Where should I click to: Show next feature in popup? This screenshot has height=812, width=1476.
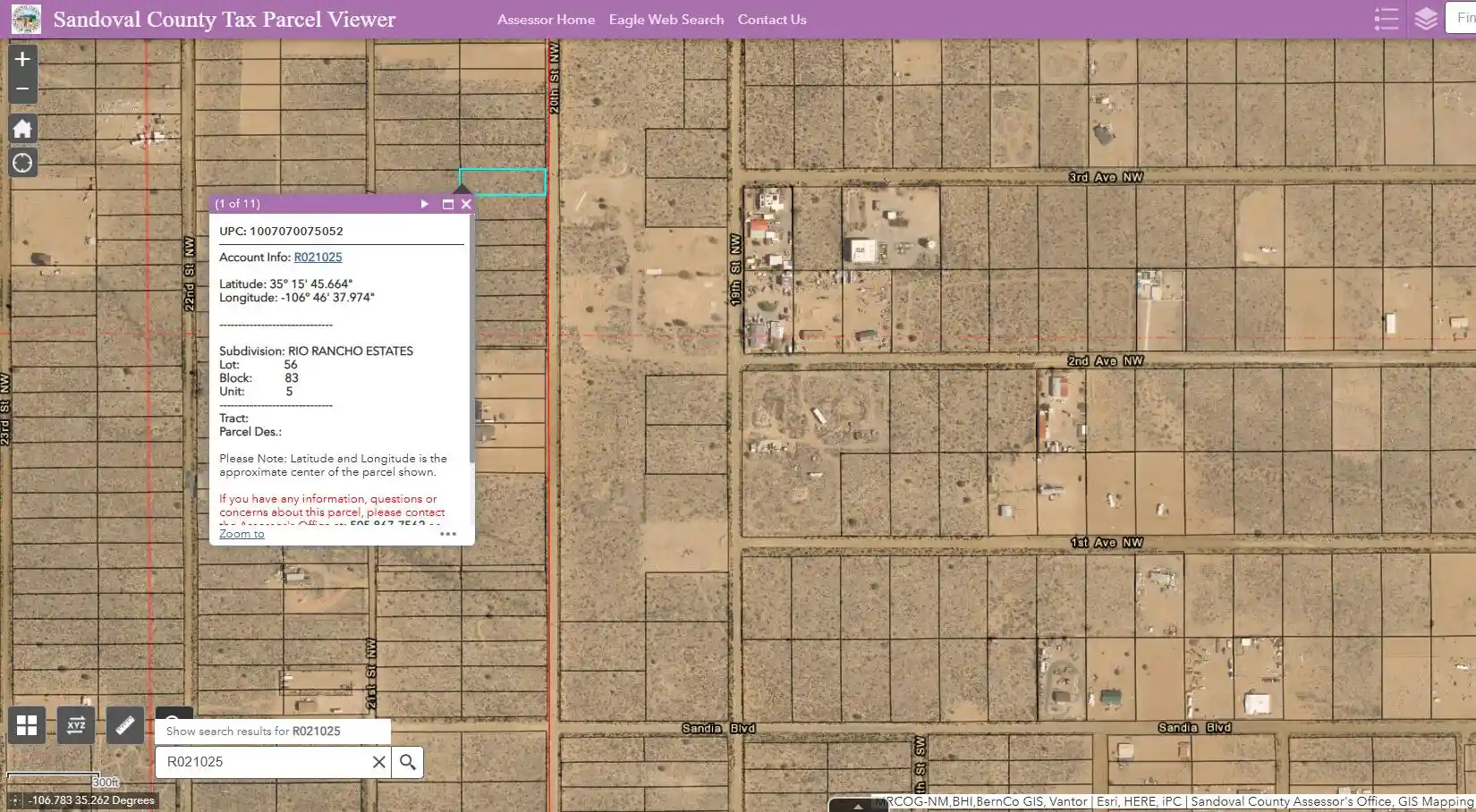425,204
